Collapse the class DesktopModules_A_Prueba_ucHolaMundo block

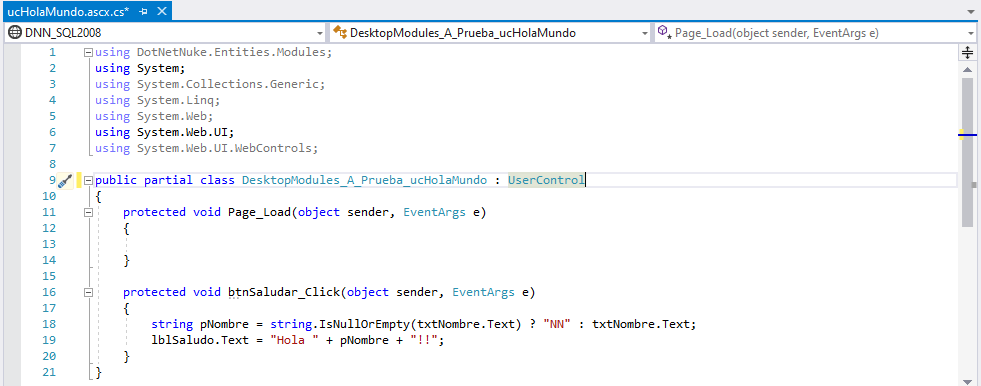88,181
